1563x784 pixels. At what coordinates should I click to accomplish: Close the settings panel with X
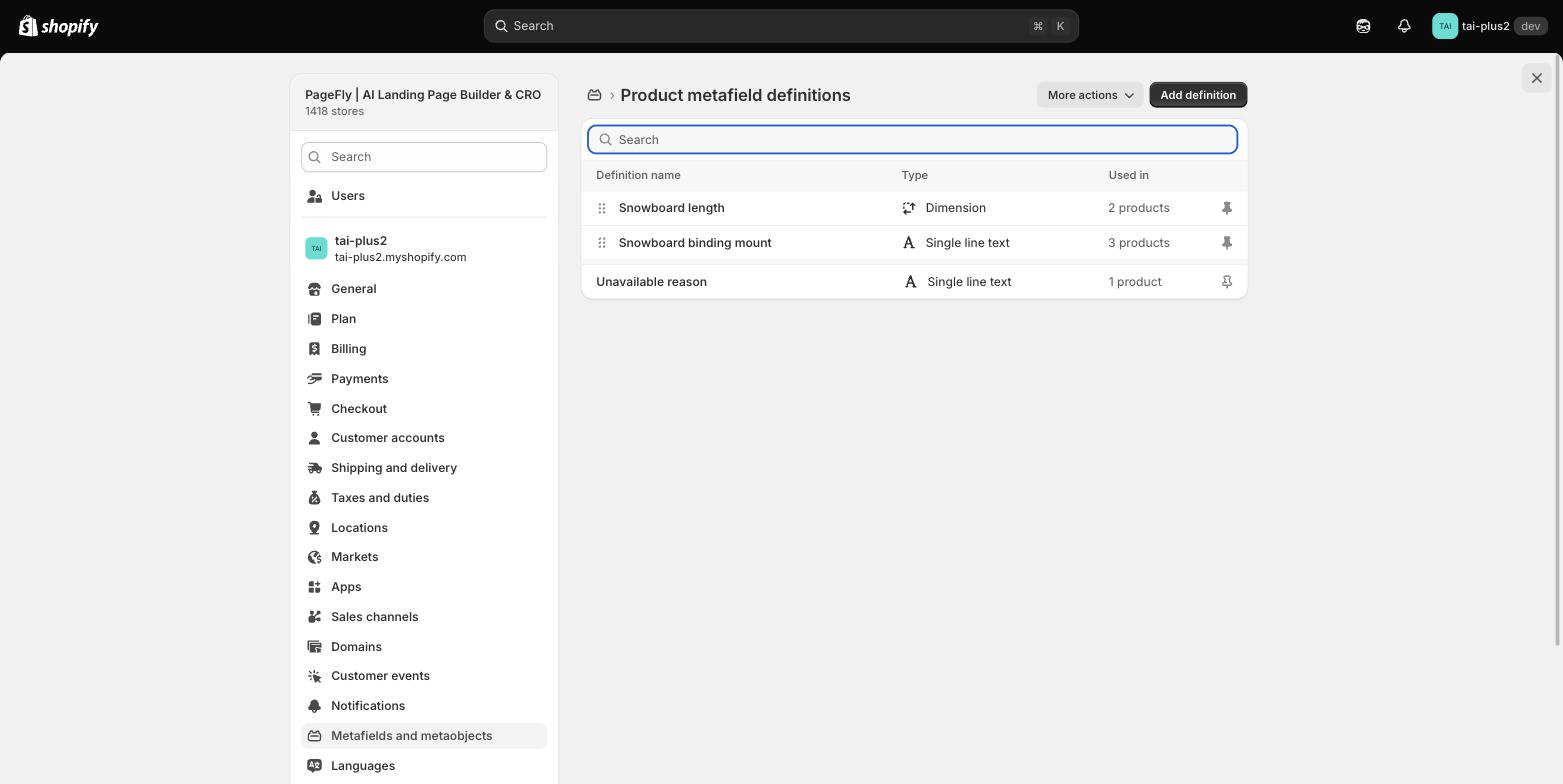pos(1537,78)
